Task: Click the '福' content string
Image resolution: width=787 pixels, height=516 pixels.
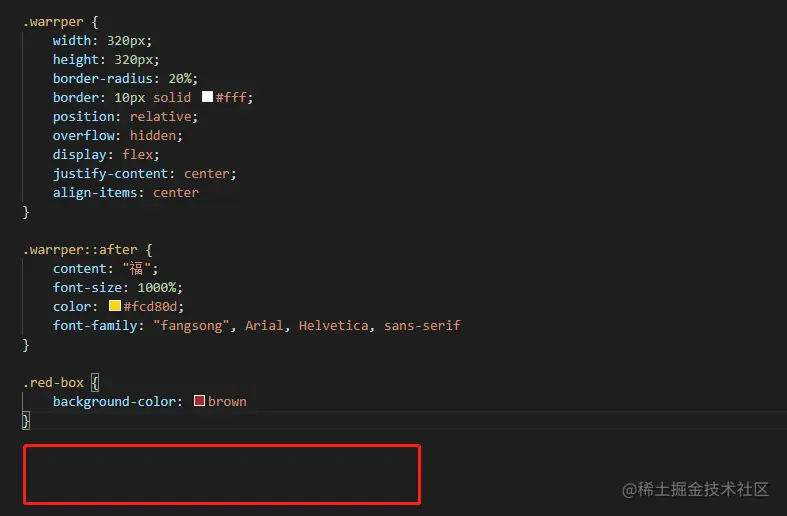Action: (137, 269)
